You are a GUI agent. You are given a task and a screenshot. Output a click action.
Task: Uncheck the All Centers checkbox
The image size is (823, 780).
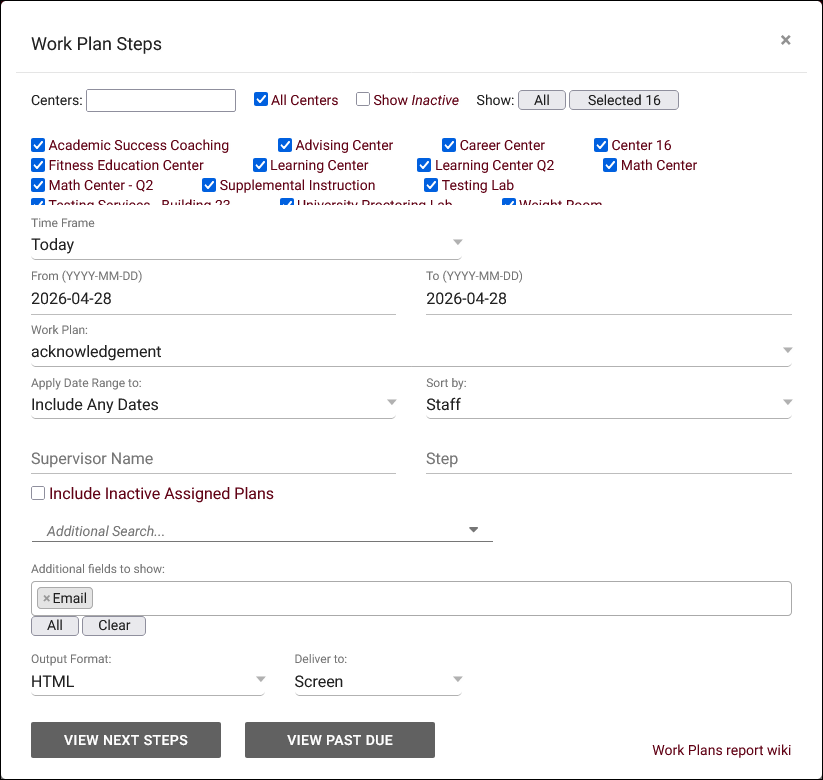click(261, 100)
